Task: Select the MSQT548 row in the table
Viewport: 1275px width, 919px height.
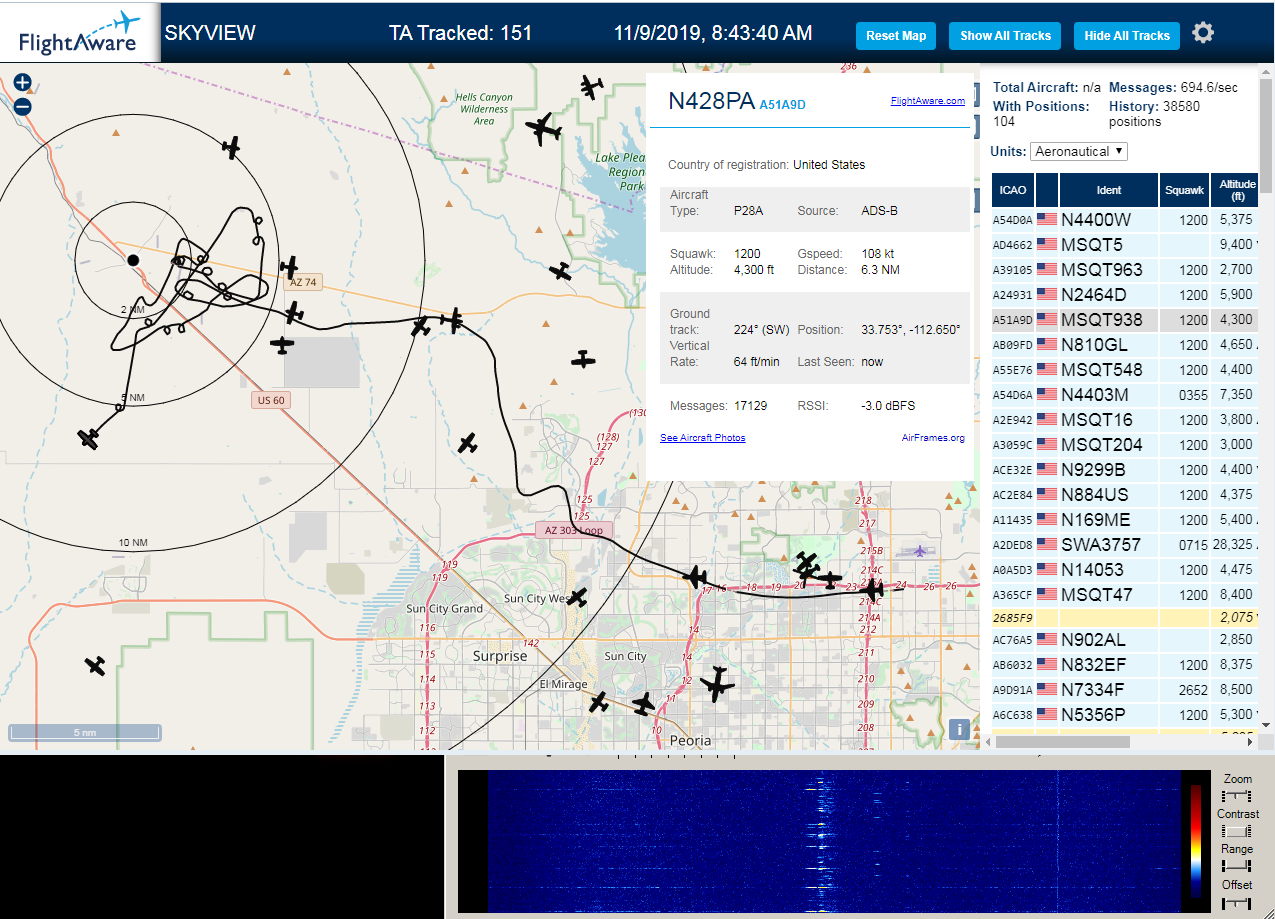Action: pyautogui.click(x=1125, y=370)
